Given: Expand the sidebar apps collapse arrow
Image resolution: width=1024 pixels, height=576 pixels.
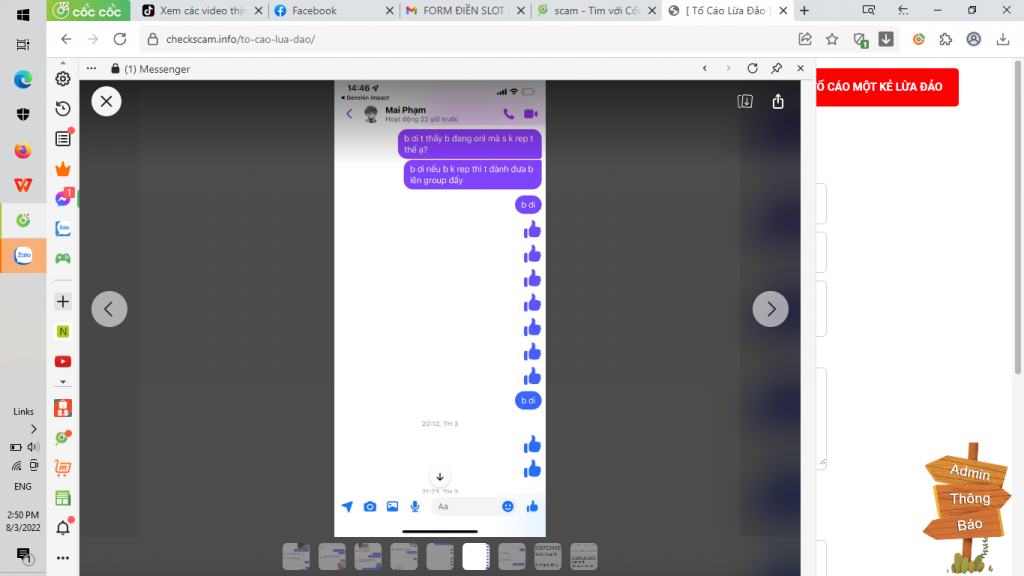Looking at the screenshot, I should click(x=62, y=381).
